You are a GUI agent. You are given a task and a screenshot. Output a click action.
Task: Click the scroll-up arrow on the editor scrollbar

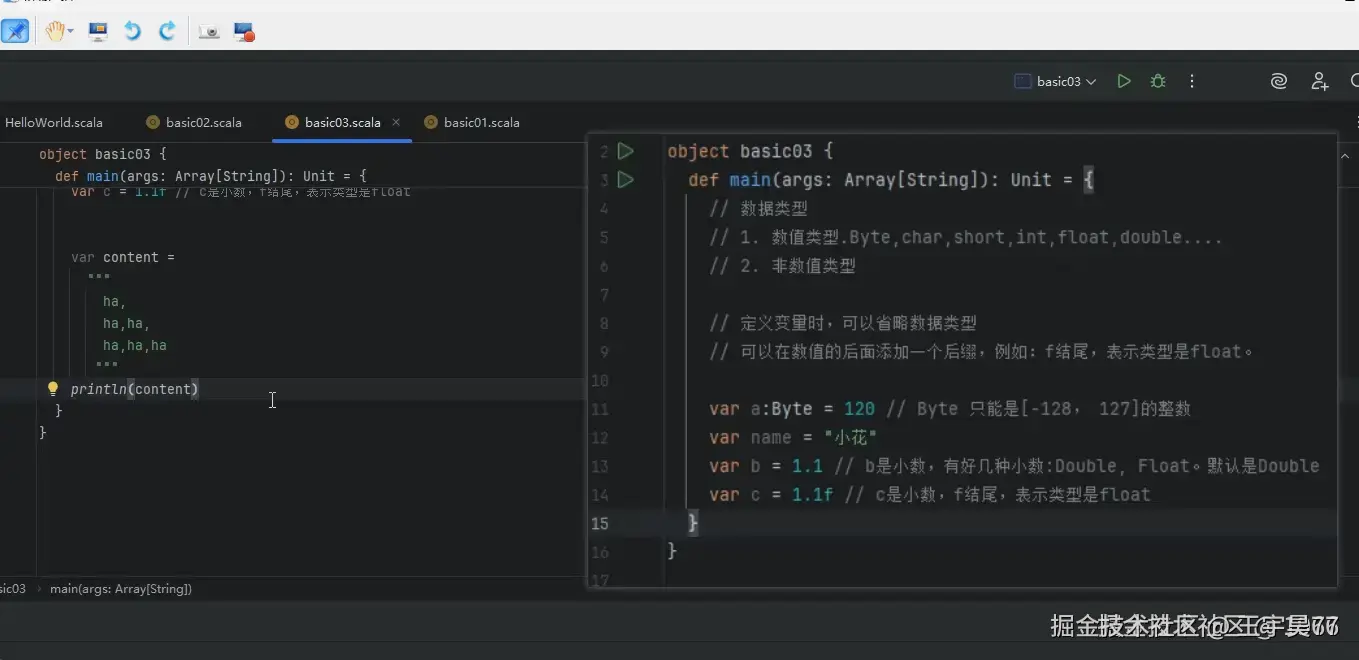pos(1345,155)
